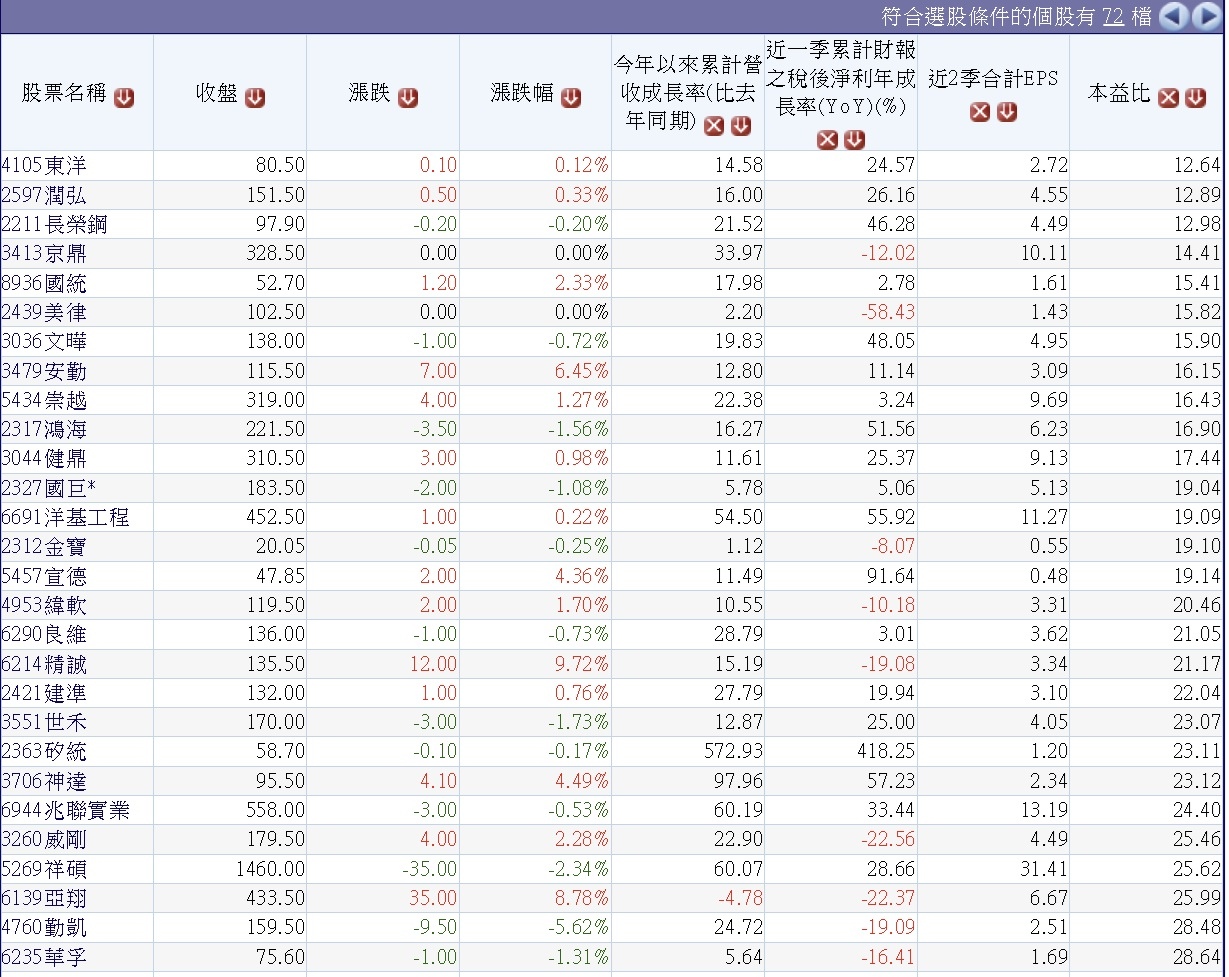Select the 2363矽統 row name
The width and height of the screenshot is (1229, 977).
pos(44,751)
